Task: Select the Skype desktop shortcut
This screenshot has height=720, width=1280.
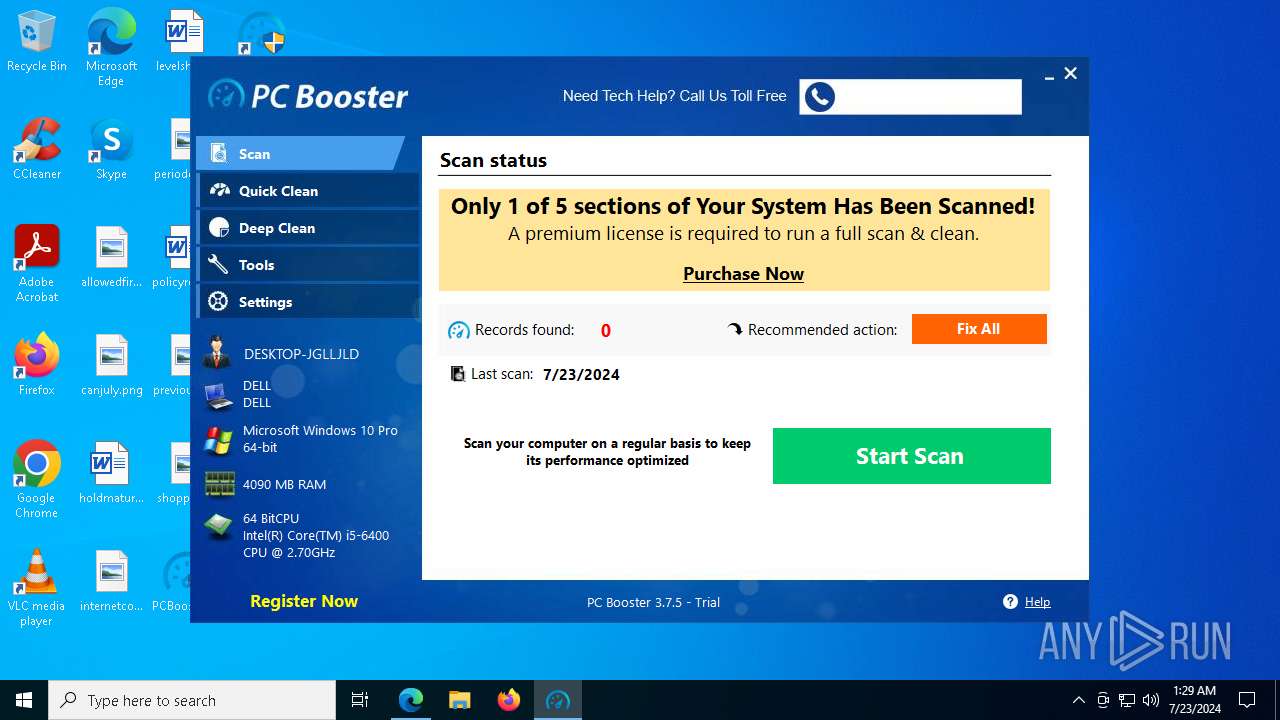Action: [x=111, y=149]
